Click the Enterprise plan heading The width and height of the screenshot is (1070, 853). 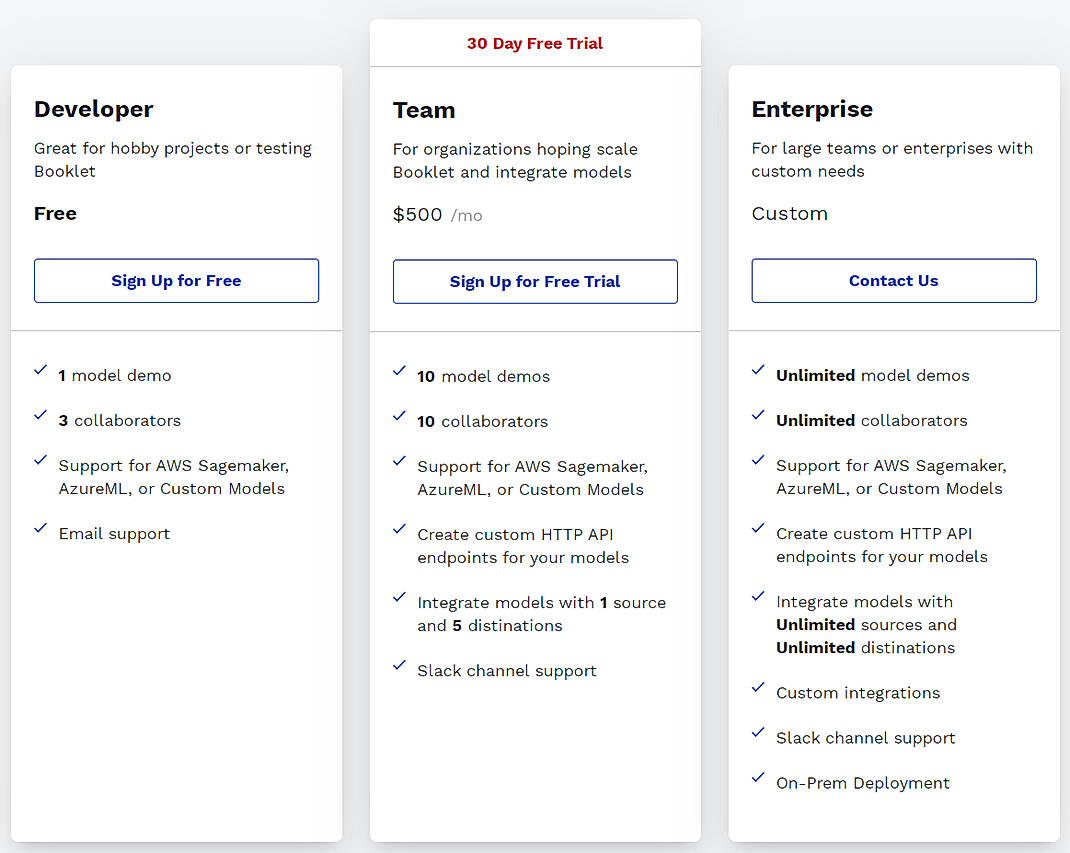(x=812, y=109)
